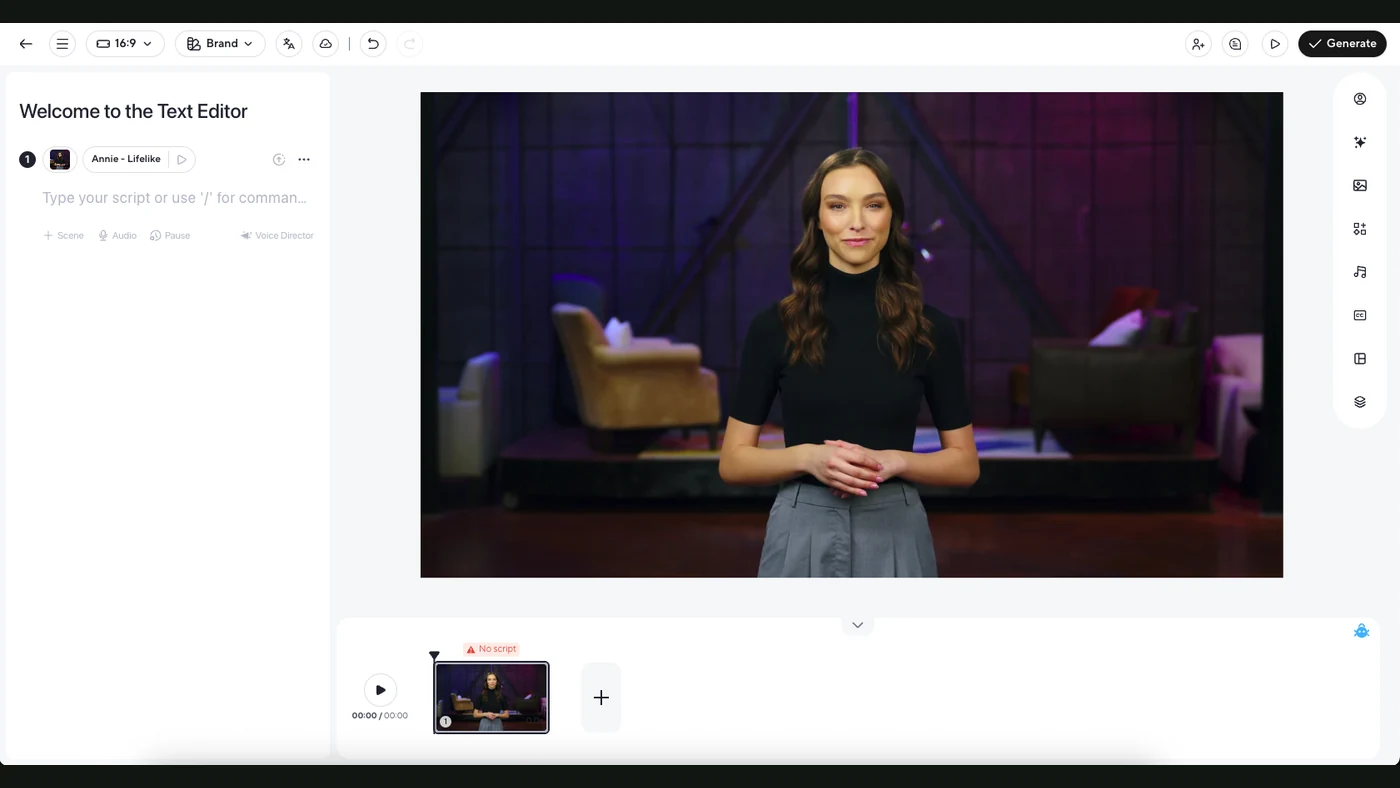Check the cloud save status icon

click(325, 44)
